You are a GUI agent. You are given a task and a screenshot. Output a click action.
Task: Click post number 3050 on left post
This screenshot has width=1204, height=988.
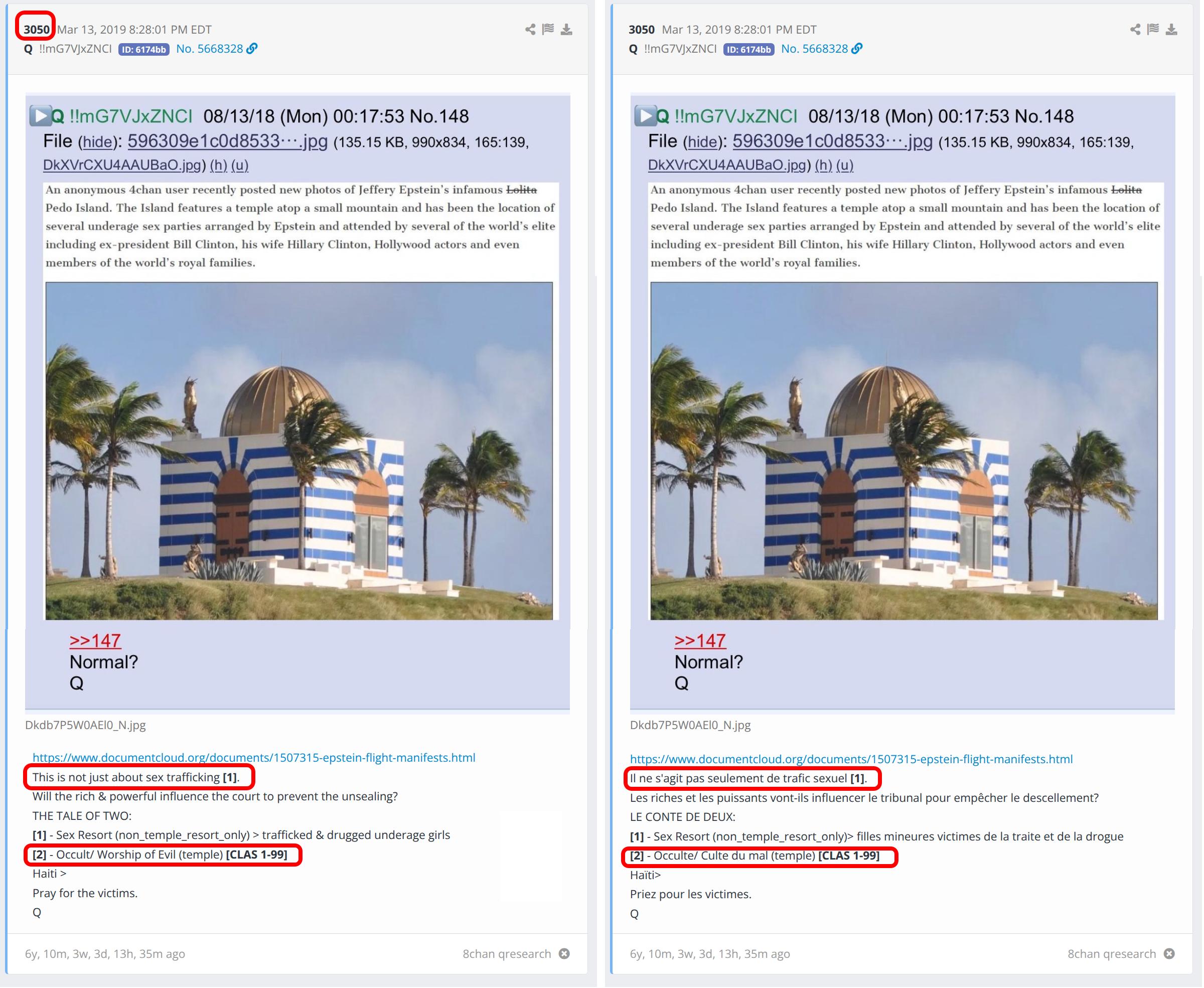point(37,30)
